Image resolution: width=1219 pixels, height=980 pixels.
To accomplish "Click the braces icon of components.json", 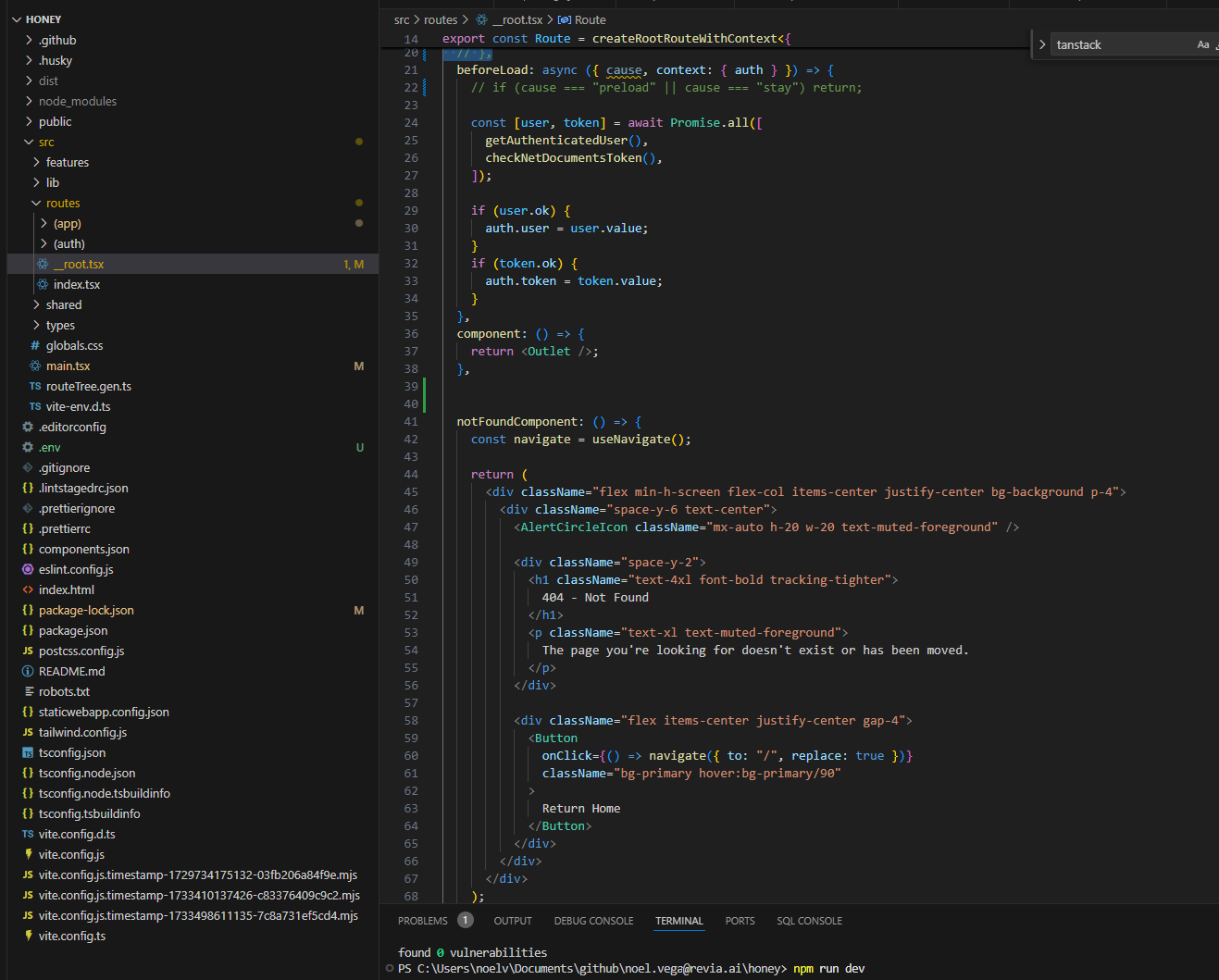I will pos(28,549).
